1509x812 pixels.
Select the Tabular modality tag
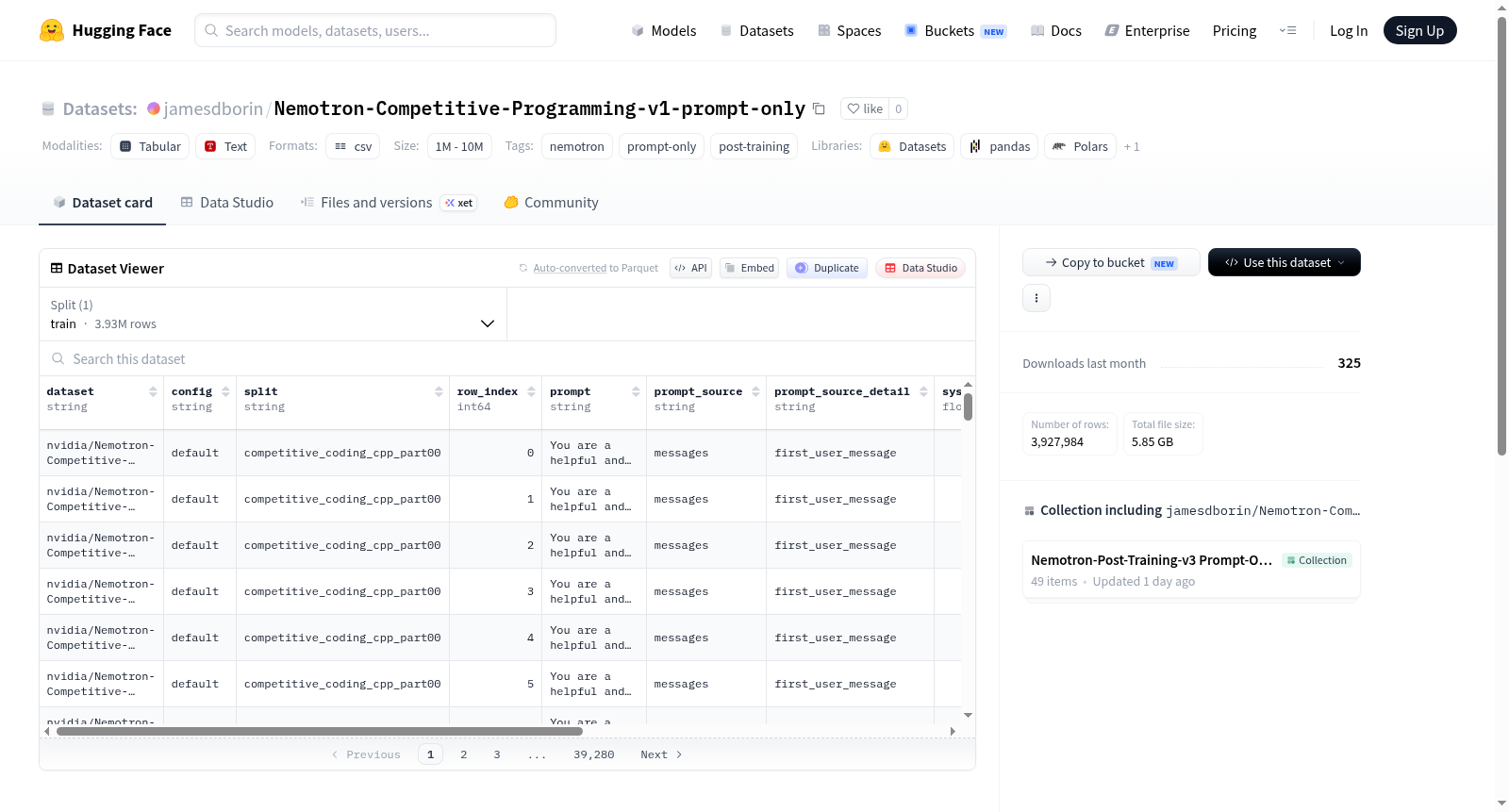click(x=150, y=146)
